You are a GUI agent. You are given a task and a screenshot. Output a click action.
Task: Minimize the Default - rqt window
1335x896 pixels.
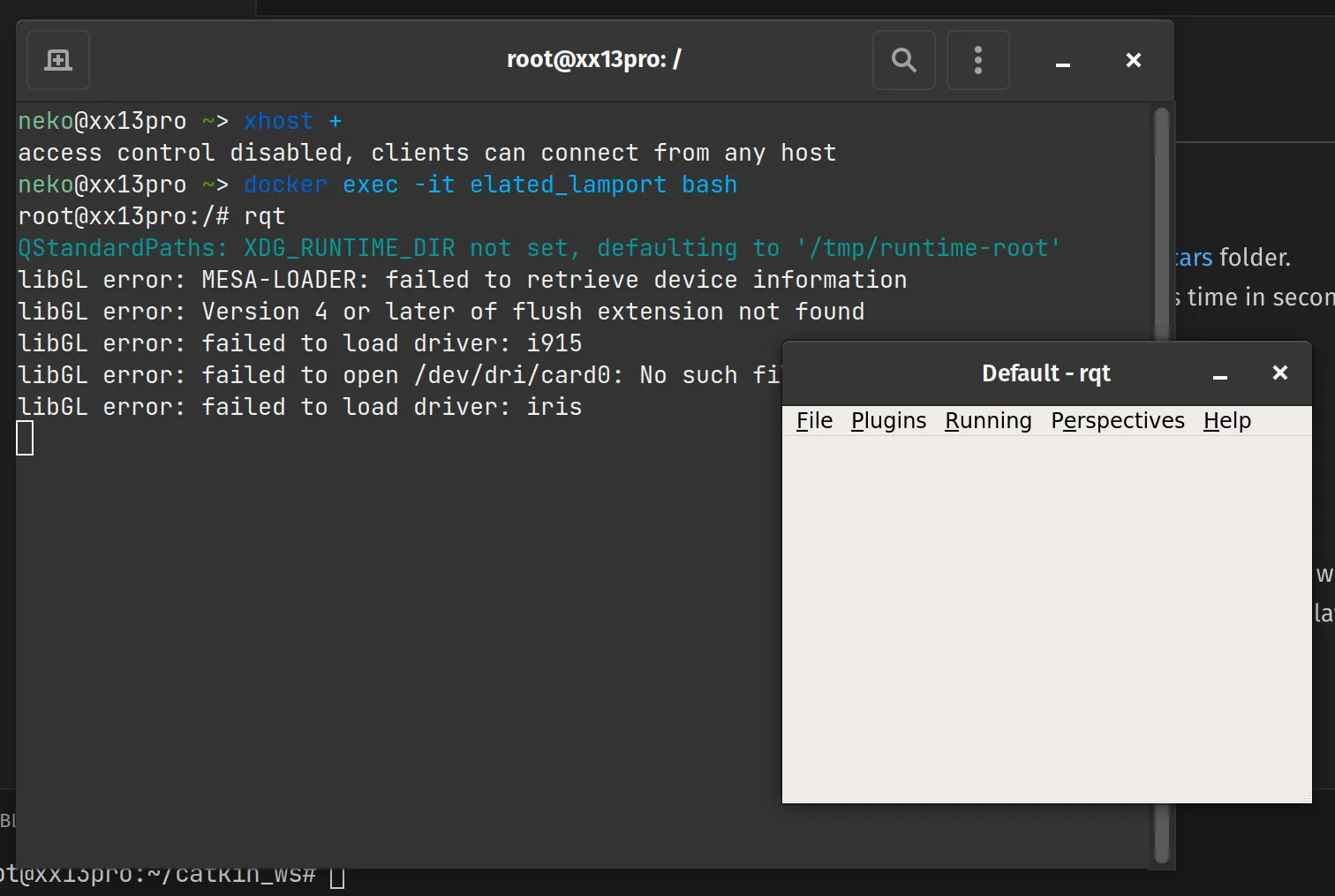click(x=1220, y=374)
